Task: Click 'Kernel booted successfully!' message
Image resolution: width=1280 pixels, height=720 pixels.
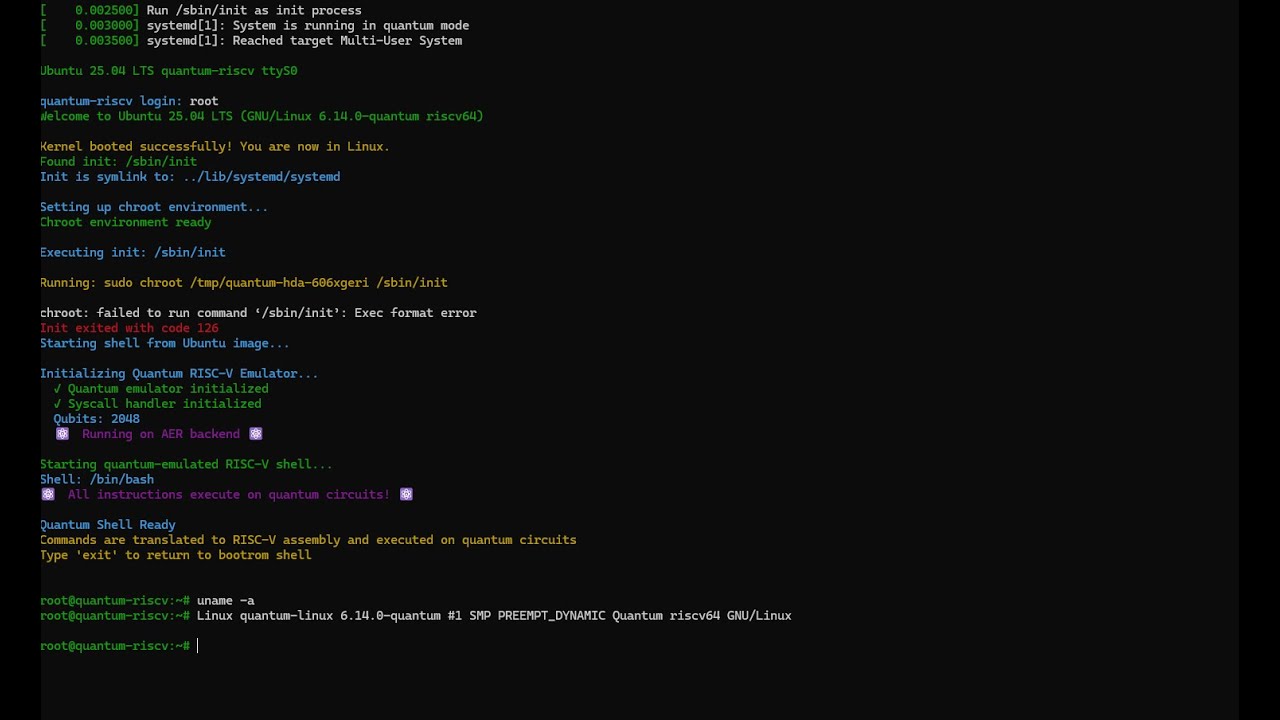Action: click(215, 146)
